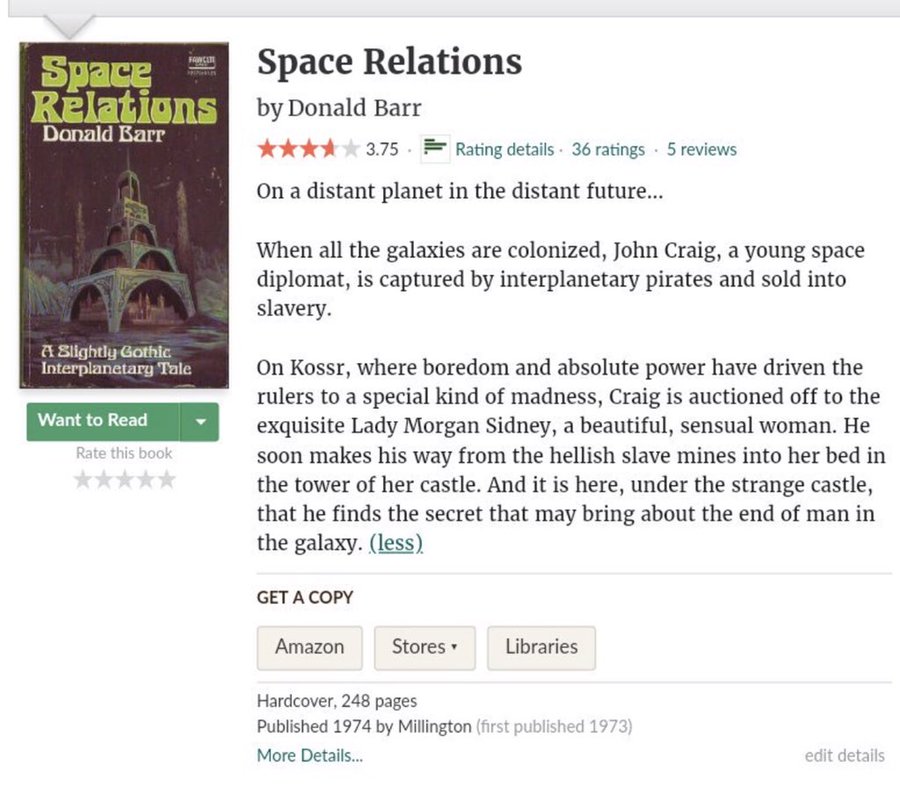View the 36 ratings link
Viewport: 900px width, 786px height.
tap(608, 149)
